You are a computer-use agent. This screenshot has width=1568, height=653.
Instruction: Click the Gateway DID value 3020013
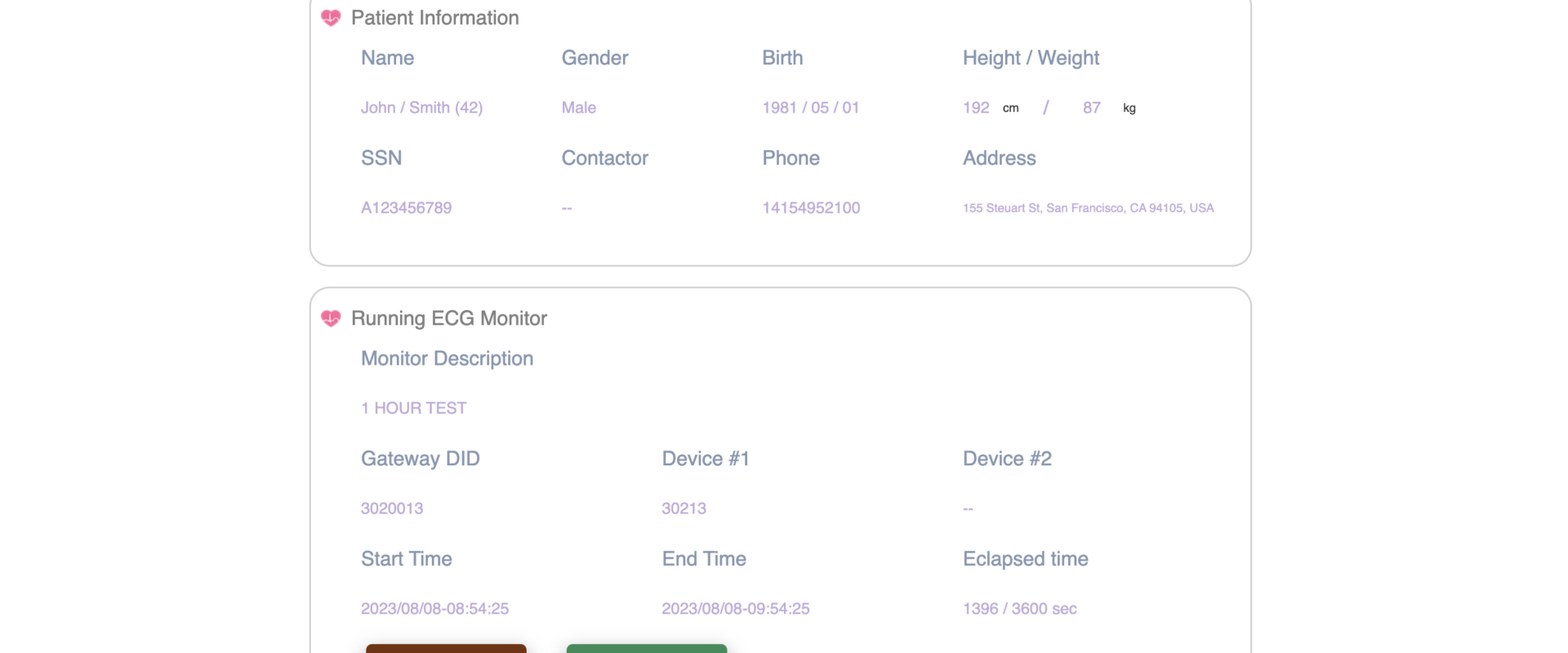(x=392, y=509)
